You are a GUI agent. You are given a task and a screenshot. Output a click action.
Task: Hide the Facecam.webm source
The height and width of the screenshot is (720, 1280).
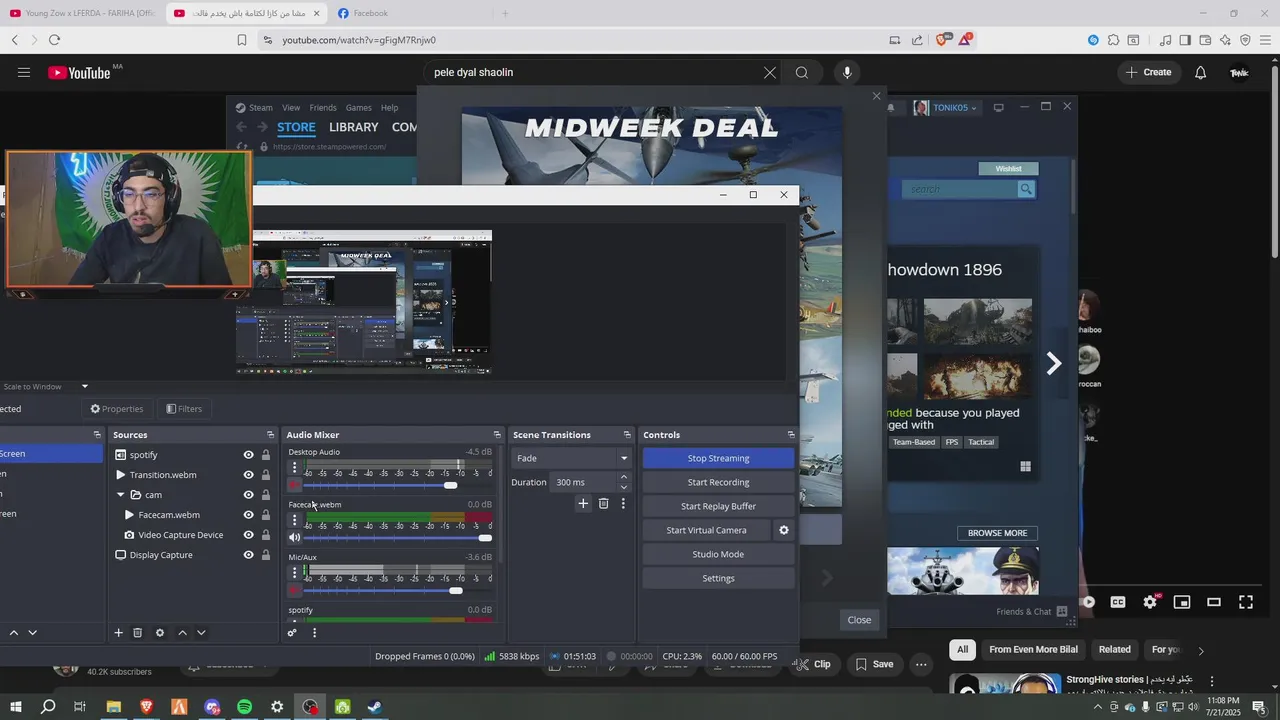[x=248, y=515]
